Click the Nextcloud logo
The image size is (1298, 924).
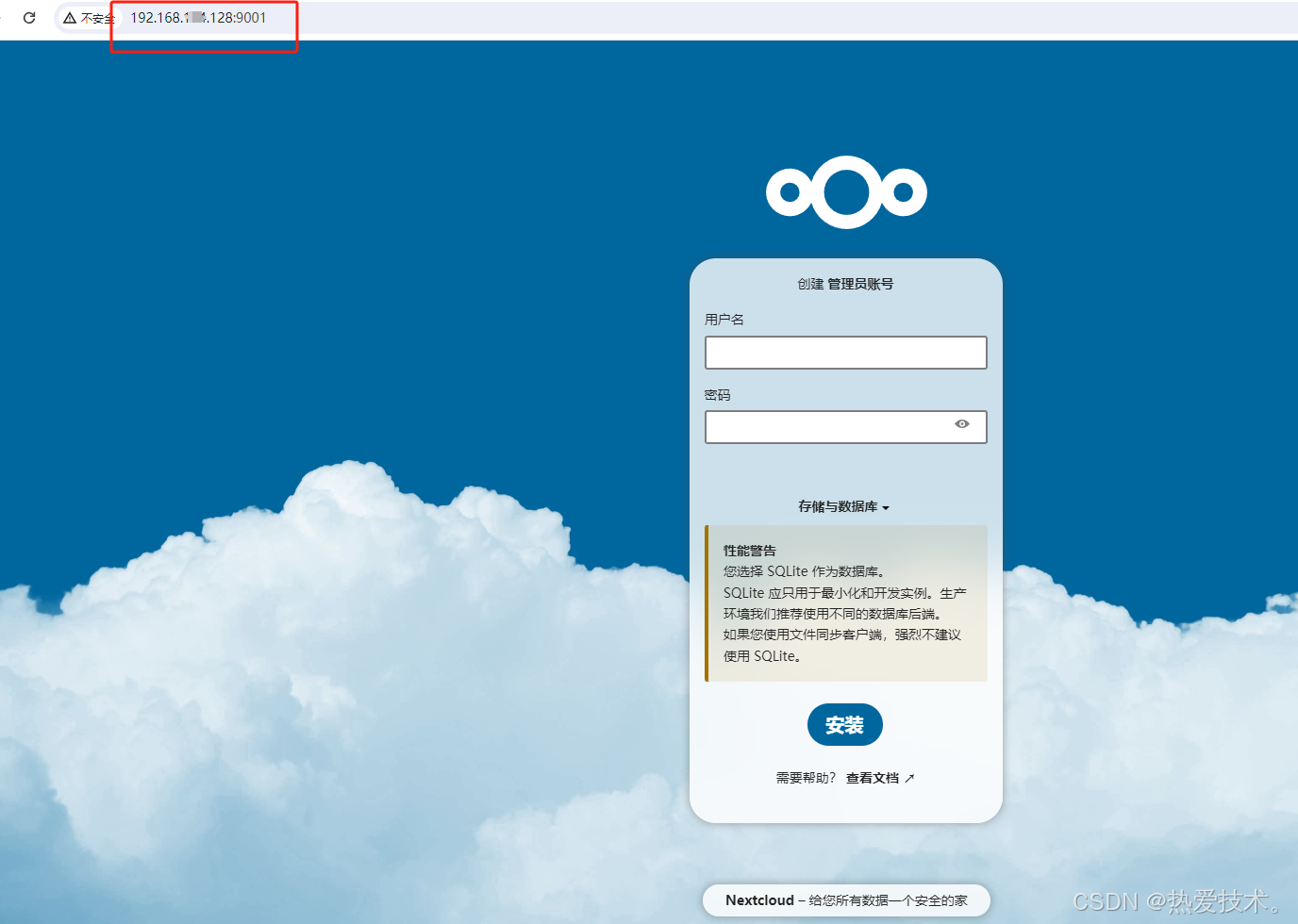pyautogui.click(x=846, y=192)
